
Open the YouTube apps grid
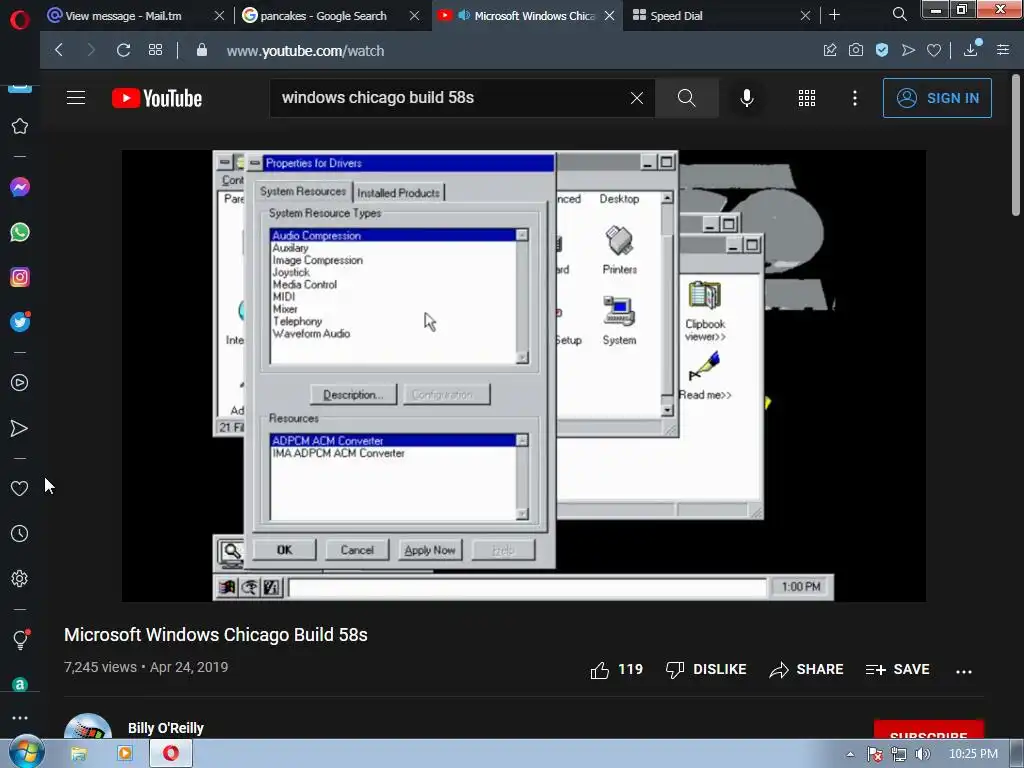(x=807, y=98)
